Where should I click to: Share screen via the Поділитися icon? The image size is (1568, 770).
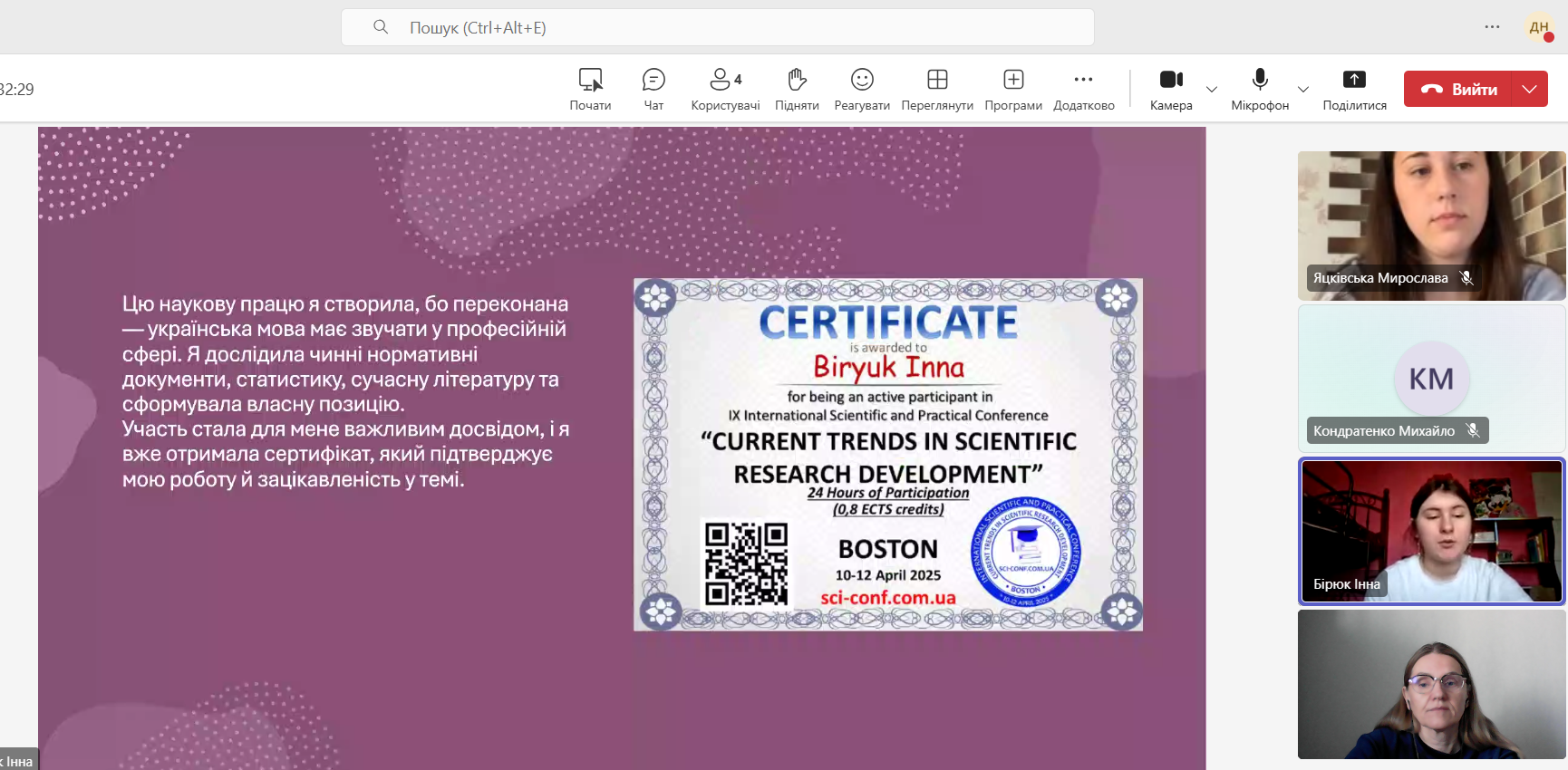(1354, 89)
